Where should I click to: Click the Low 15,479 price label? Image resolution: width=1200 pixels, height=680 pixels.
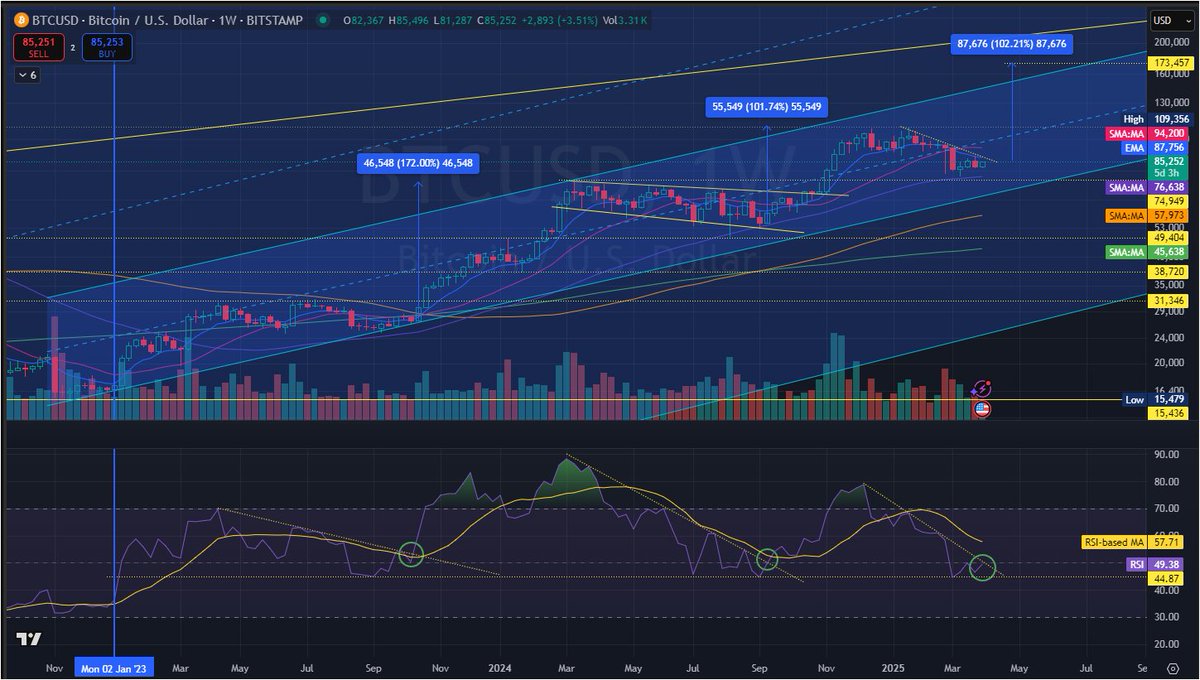point(1154,399)
